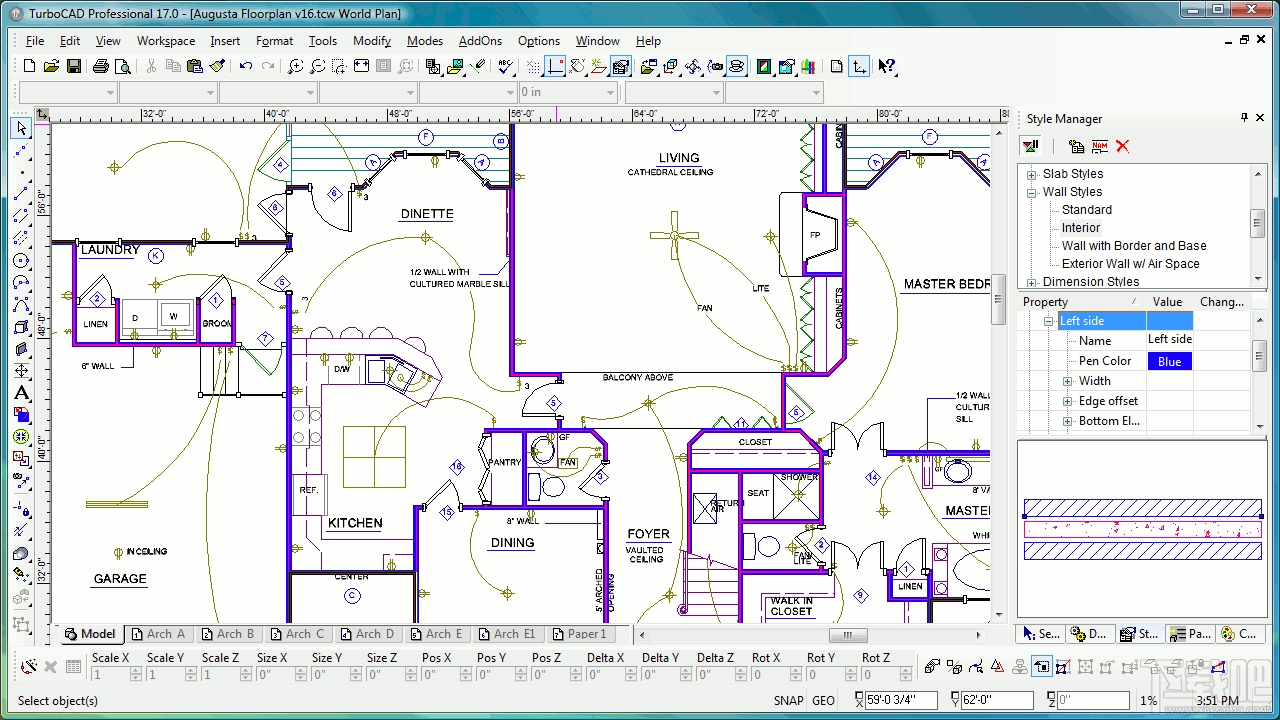Click the Format Painter brush icon
The image size is (1280, 720).
[x=218, y=66]
